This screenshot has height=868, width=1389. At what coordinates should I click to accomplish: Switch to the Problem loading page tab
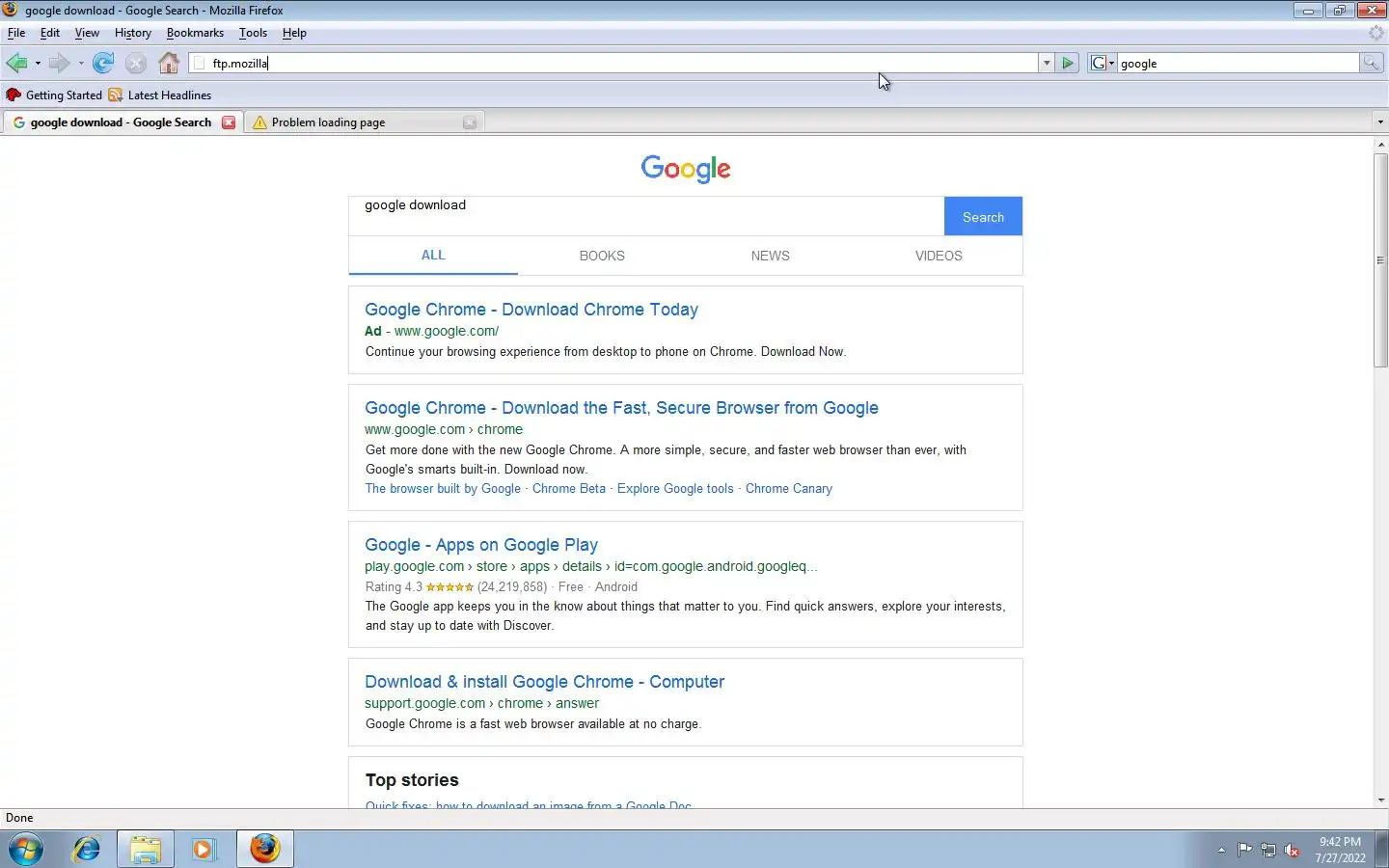click(x=364, y=122)
